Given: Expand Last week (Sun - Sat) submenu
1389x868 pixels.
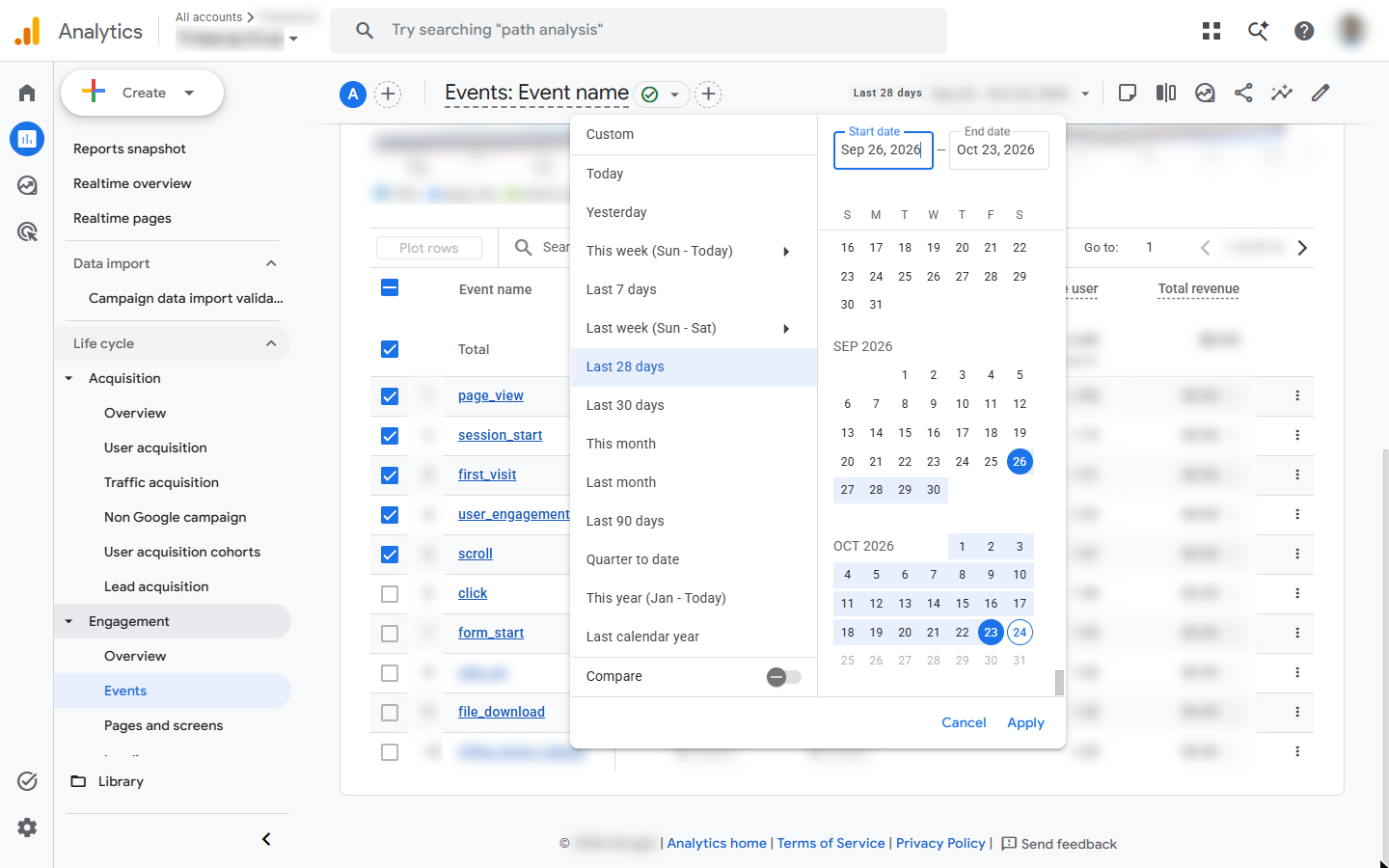Looking at the screenshot, I should click(786, 328).
